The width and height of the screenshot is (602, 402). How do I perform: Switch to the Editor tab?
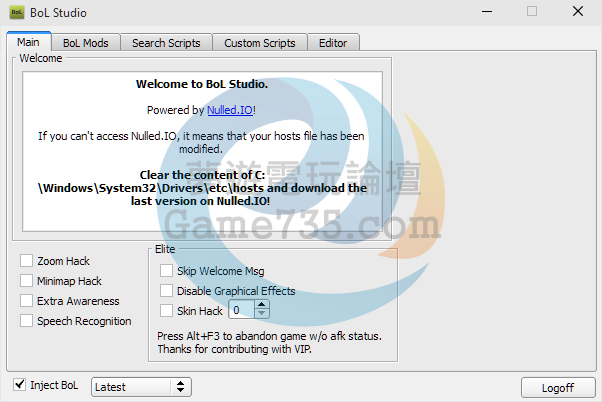(x=333, y=43)
